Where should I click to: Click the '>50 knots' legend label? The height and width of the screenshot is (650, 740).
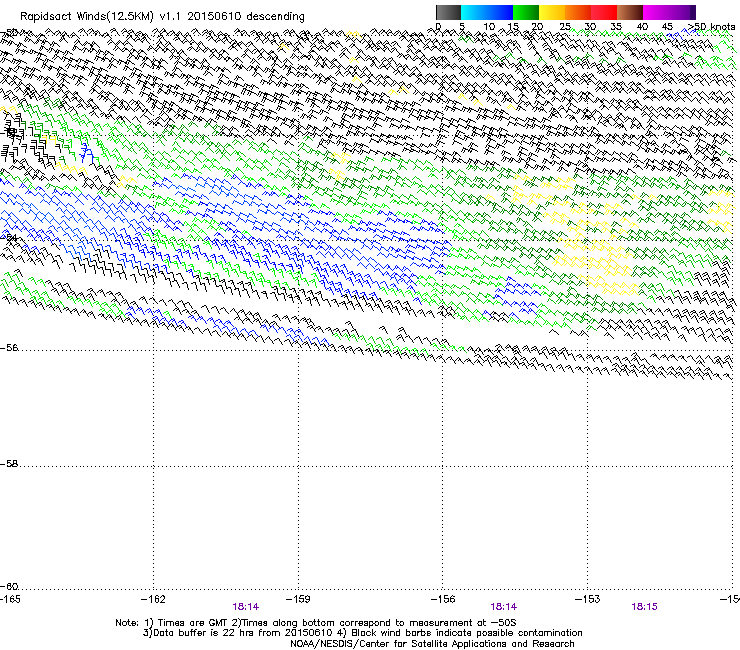point(711,27)
